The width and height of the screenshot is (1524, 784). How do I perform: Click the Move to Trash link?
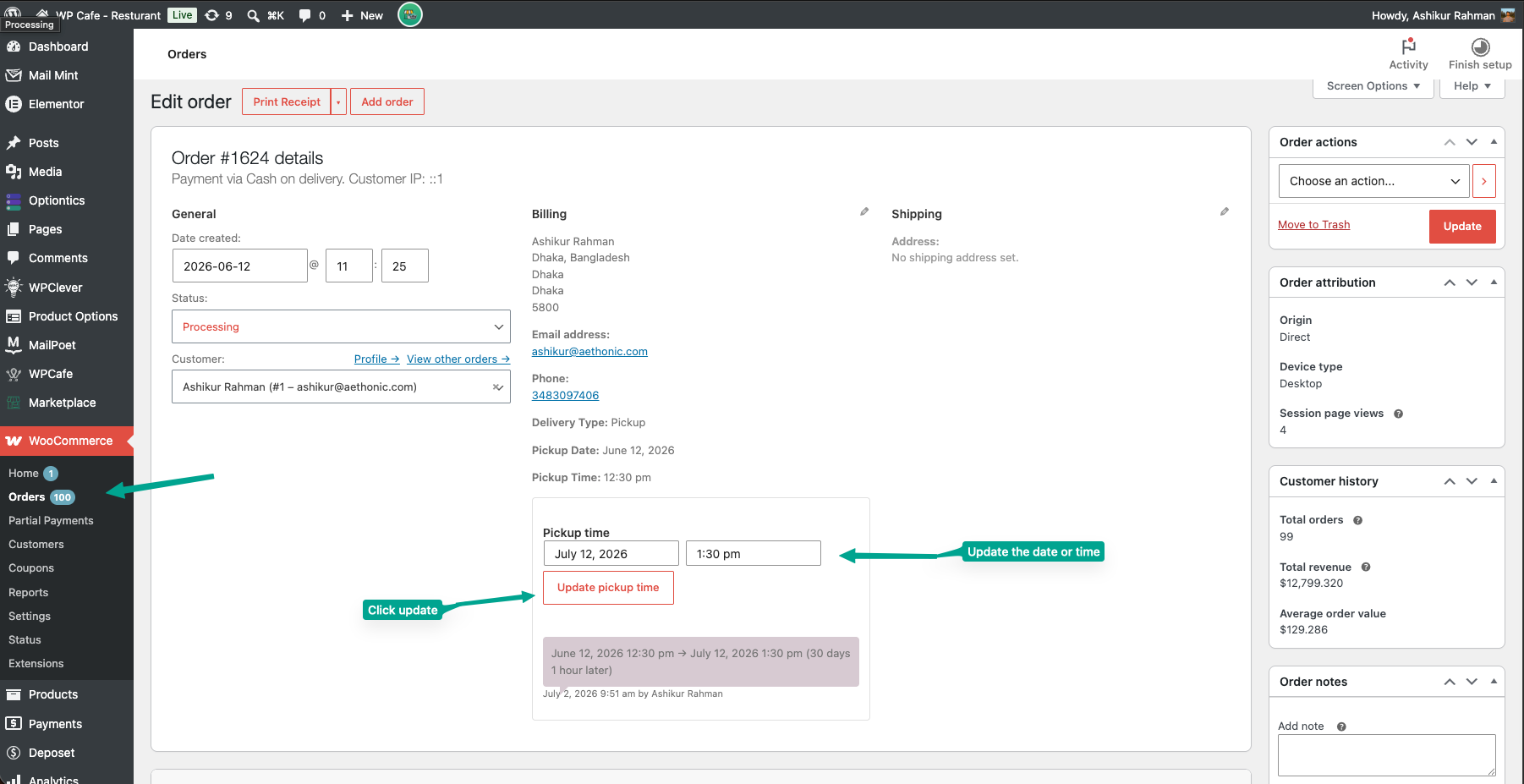pos(1313,225)
